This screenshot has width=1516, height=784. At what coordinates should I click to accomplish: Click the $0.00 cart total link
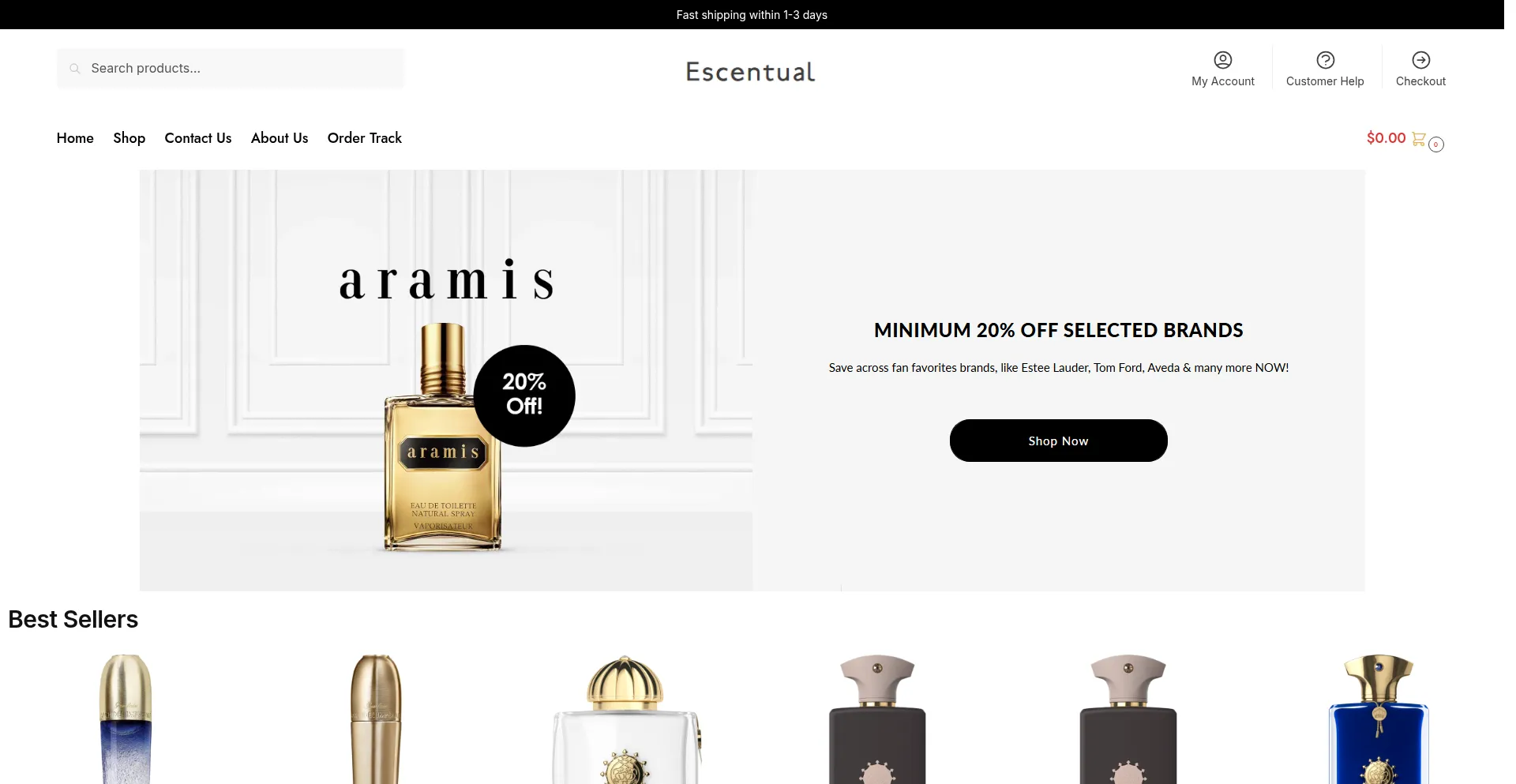pos(1386,138)
